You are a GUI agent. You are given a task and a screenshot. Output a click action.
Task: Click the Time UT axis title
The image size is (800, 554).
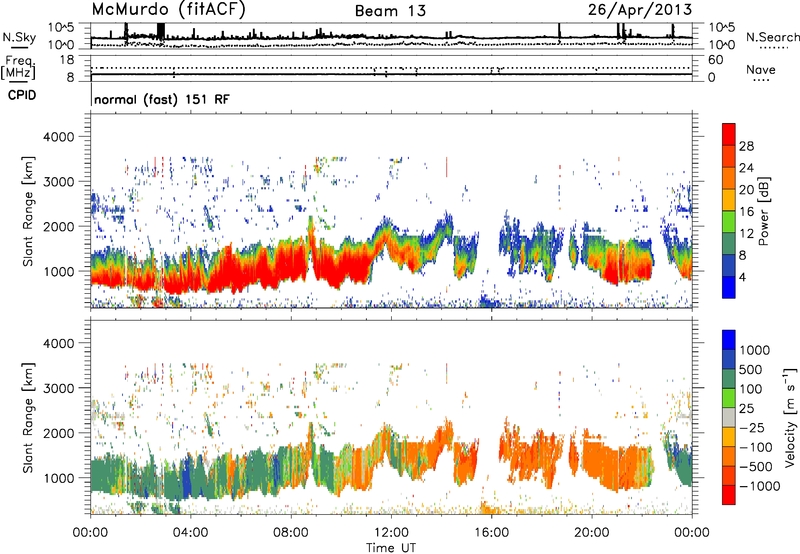[x=391, y=548]
